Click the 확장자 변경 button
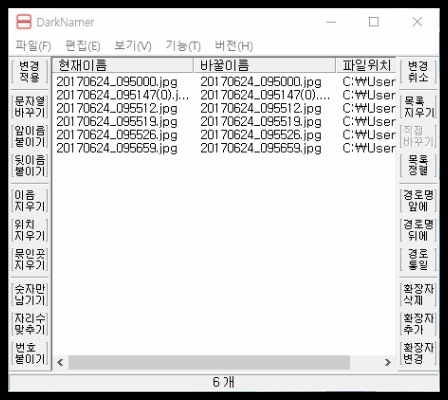The image size is (448, 400). pos(418,353)
